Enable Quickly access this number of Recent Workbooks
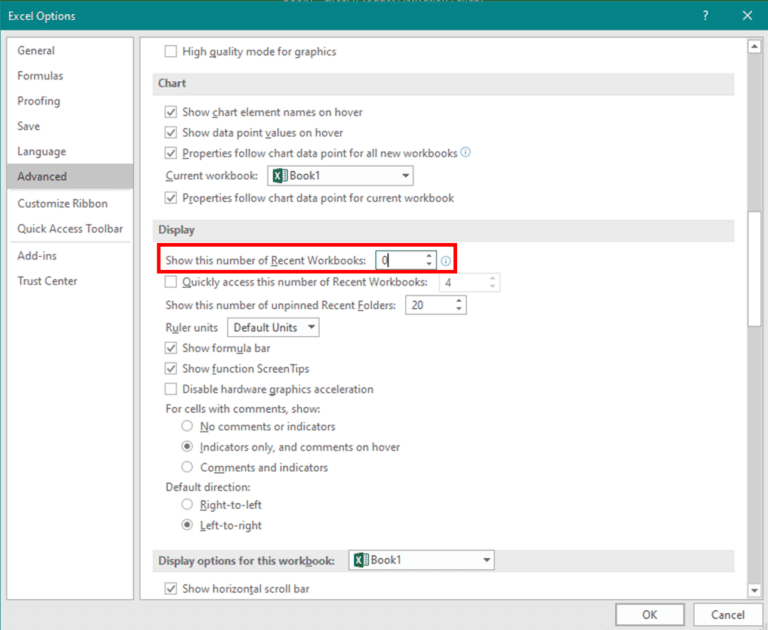Image resolution: width=768 pixels, height=630 pixels. (x=170, y=282)
